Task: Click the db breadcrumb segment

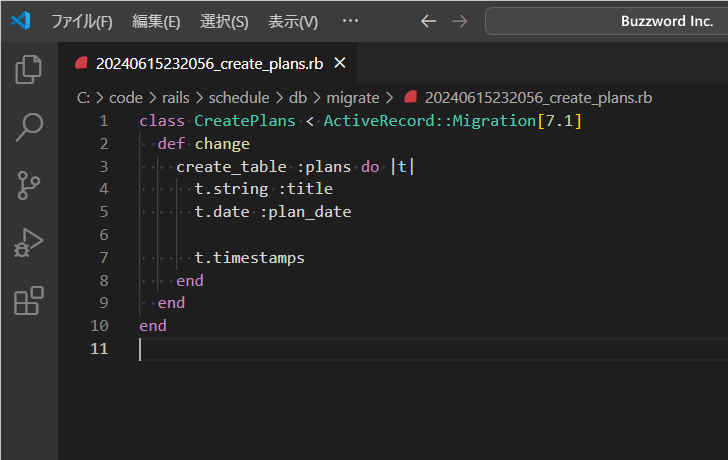Action: coord(298,98)
